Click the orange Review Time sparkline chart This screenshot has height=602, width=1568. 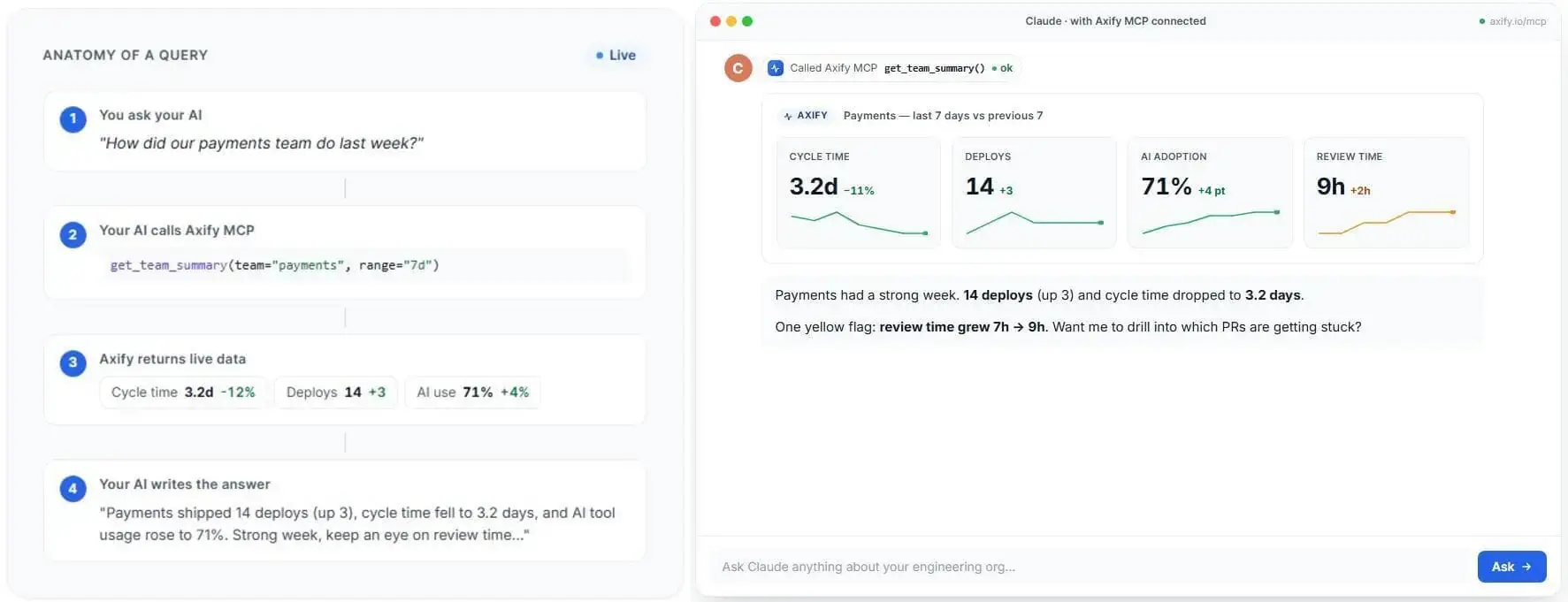click(1387, 223)
